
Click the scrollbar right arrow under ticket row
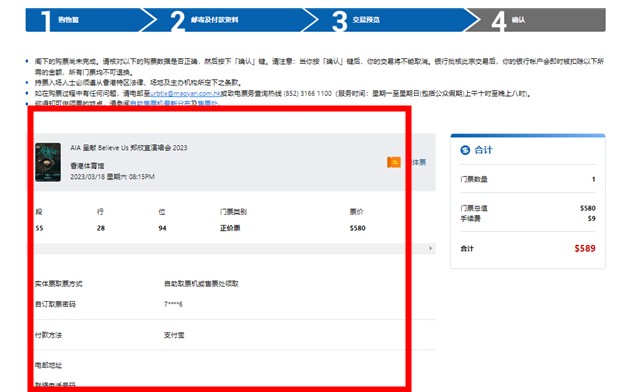430,248
